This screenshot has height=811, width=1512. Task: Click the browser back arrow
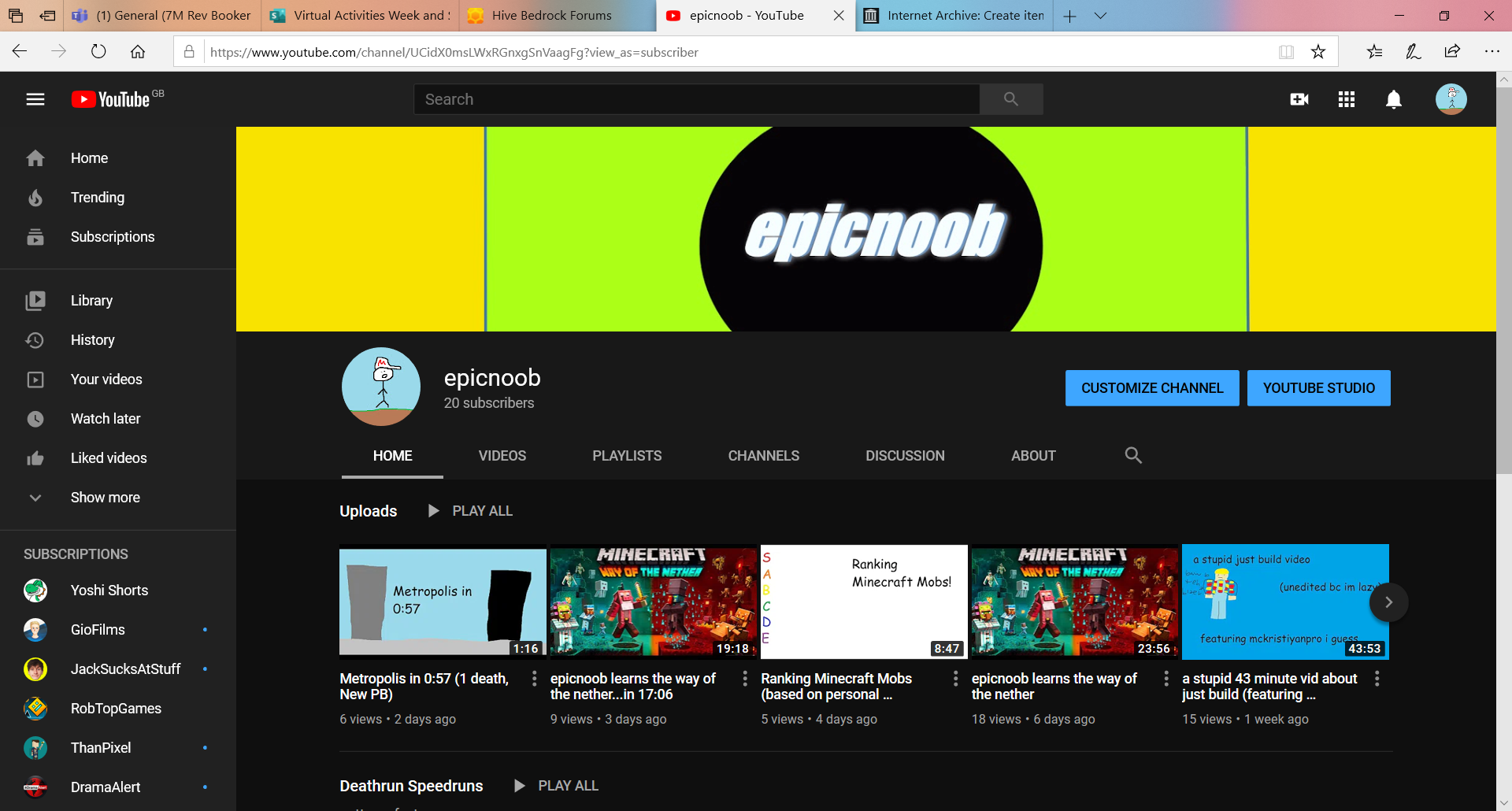[20, 52]
